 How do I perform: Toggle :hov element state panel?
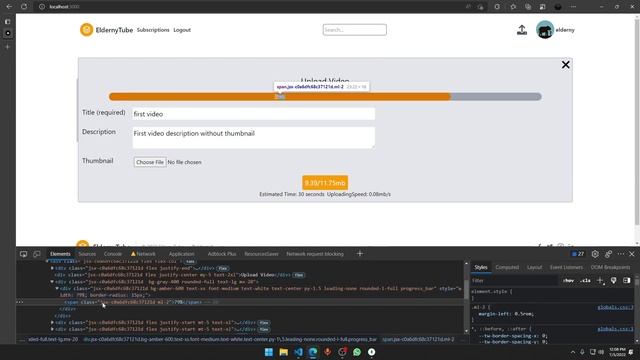click(568, 281)
